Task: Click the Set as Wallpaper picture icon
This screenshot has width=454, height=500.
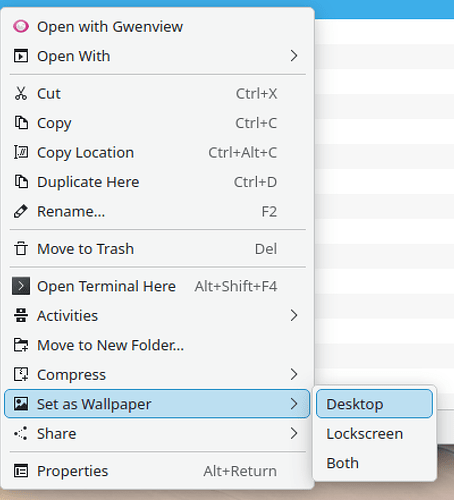Action: [21, 404]
